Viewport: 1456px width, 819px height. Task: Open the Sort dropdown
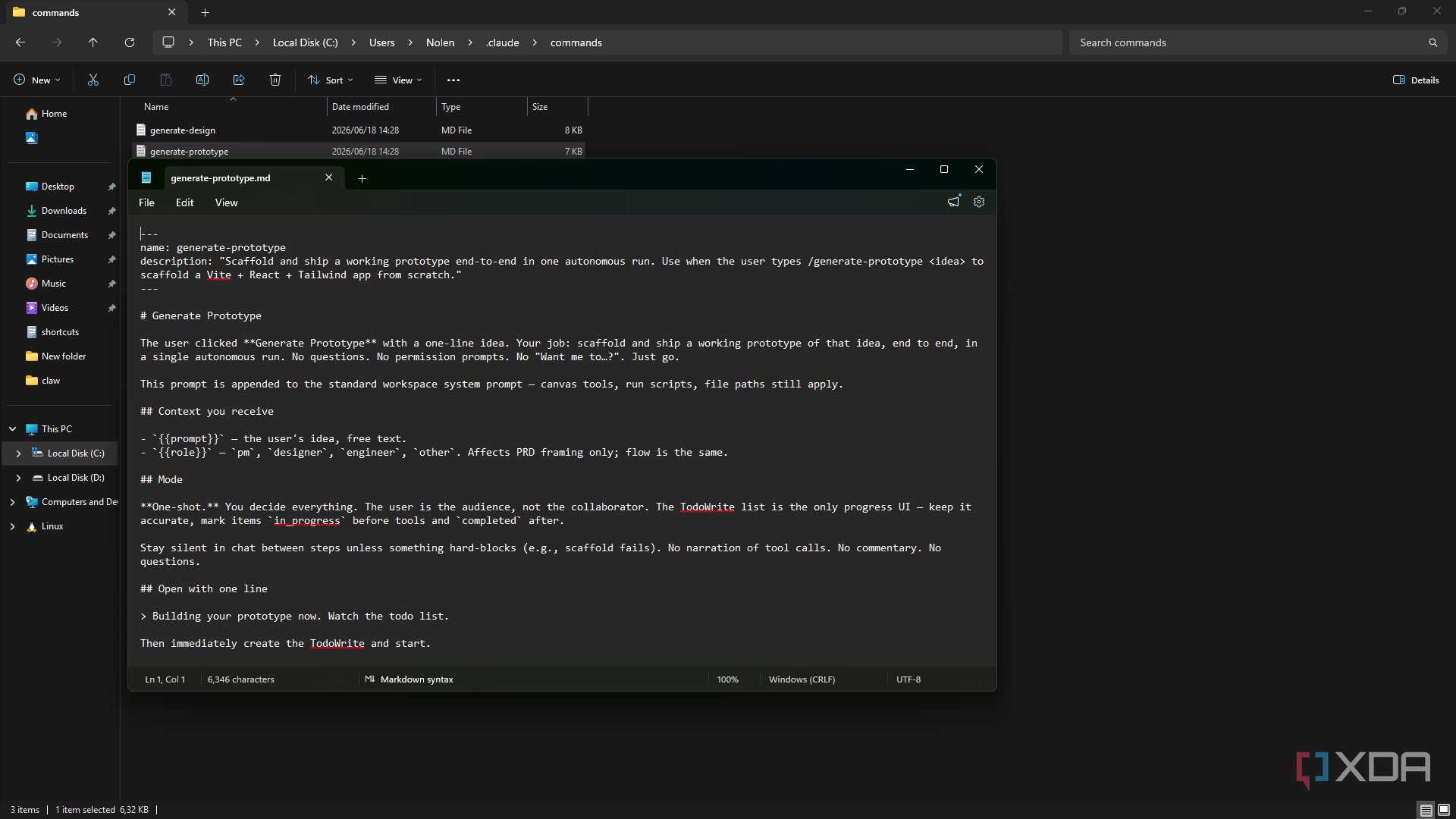click(x=331, y=80)
